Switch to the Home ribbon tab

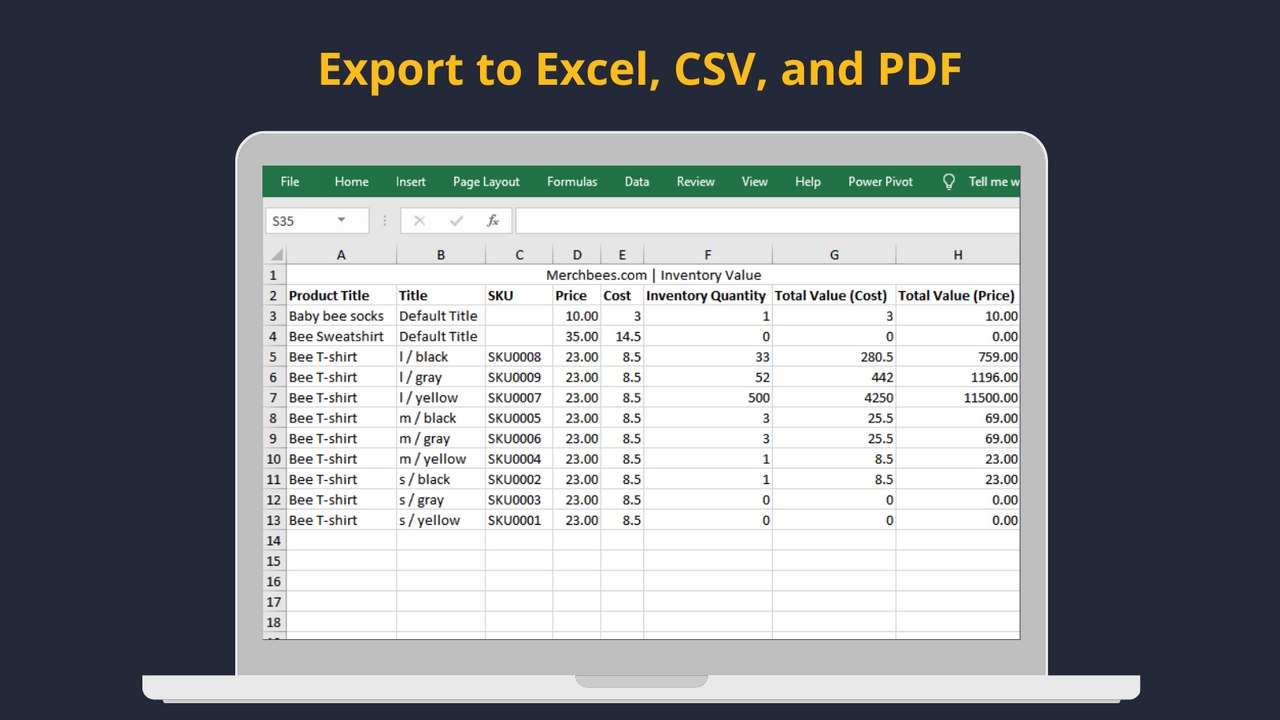351,181
